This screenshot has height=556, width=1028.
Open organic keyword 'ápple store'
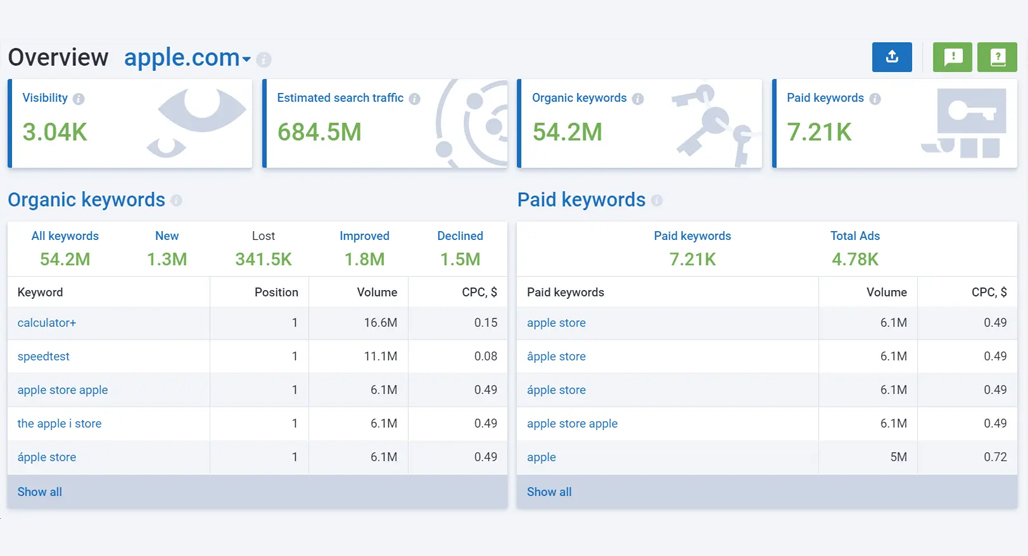[x=47, y=457]
